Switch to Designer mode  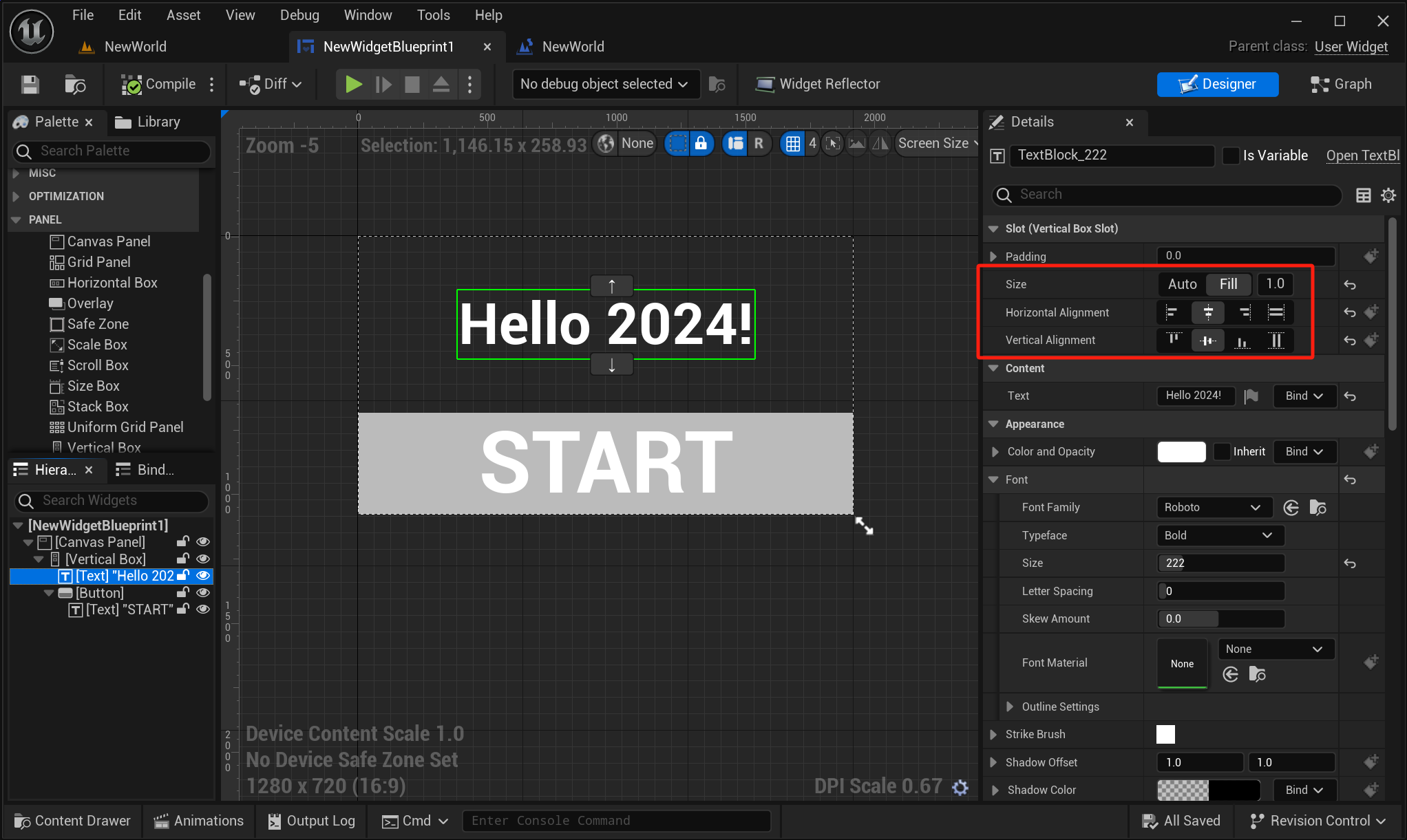[x=1217, y=84]
